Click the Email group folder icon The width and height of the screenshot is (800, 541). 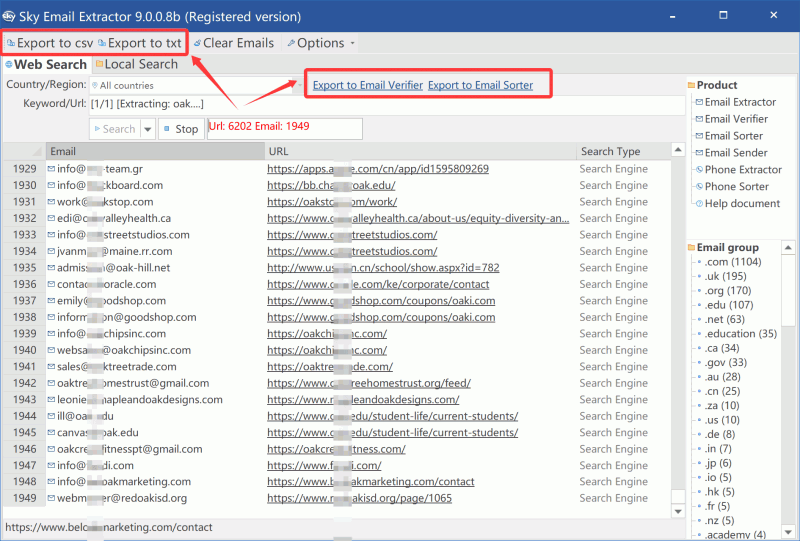click(691, 248)
